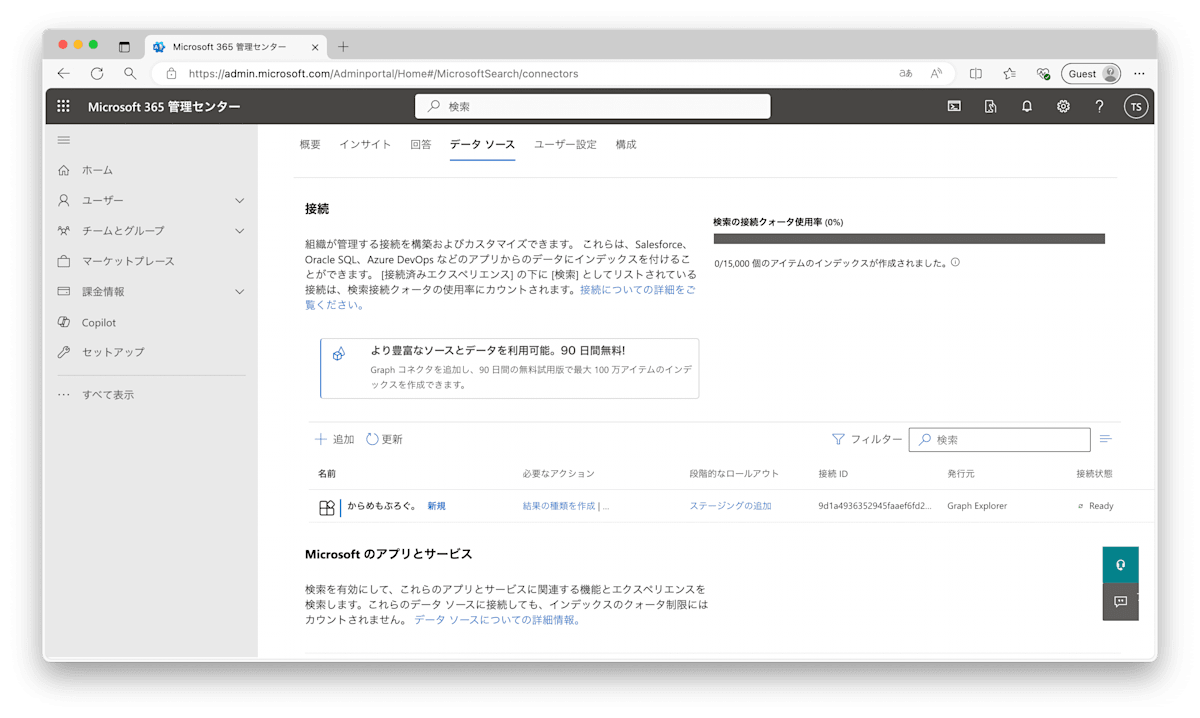
Task: Focus the top 検索 search box
Action: coord(592,106)
